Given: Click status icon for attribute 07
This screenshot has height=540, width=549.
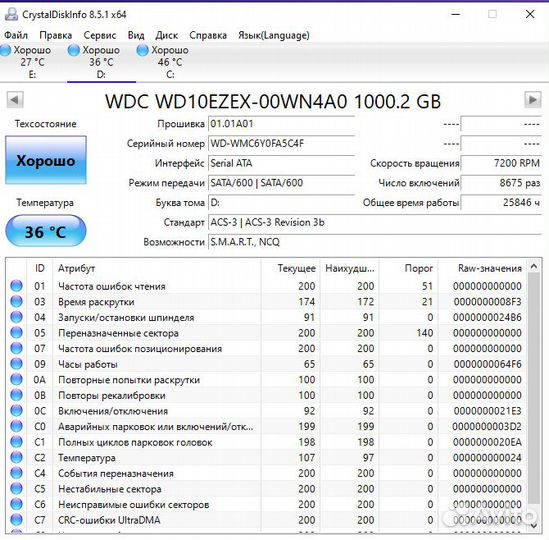Looking at the screenshot, I should 16,348.
